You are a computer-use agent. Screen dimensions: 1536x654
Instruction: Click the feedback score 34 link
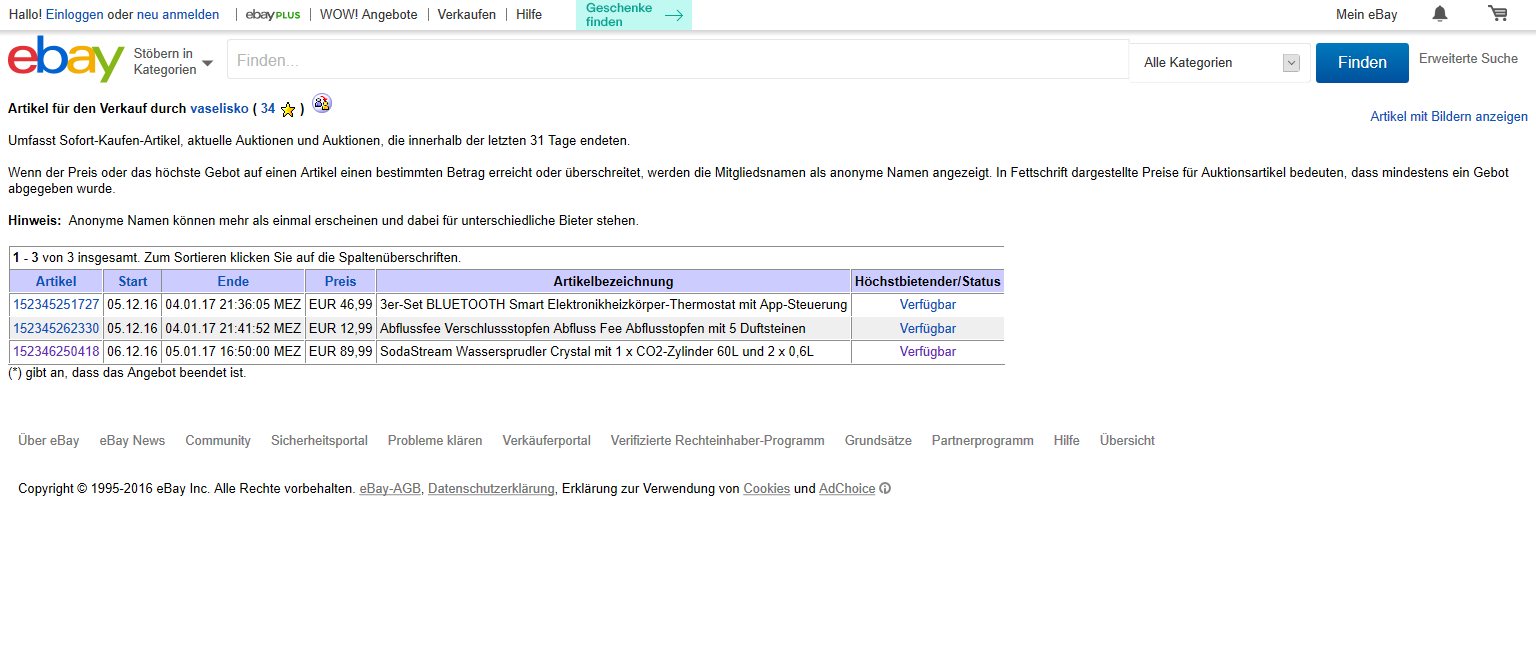pos(268,108)
